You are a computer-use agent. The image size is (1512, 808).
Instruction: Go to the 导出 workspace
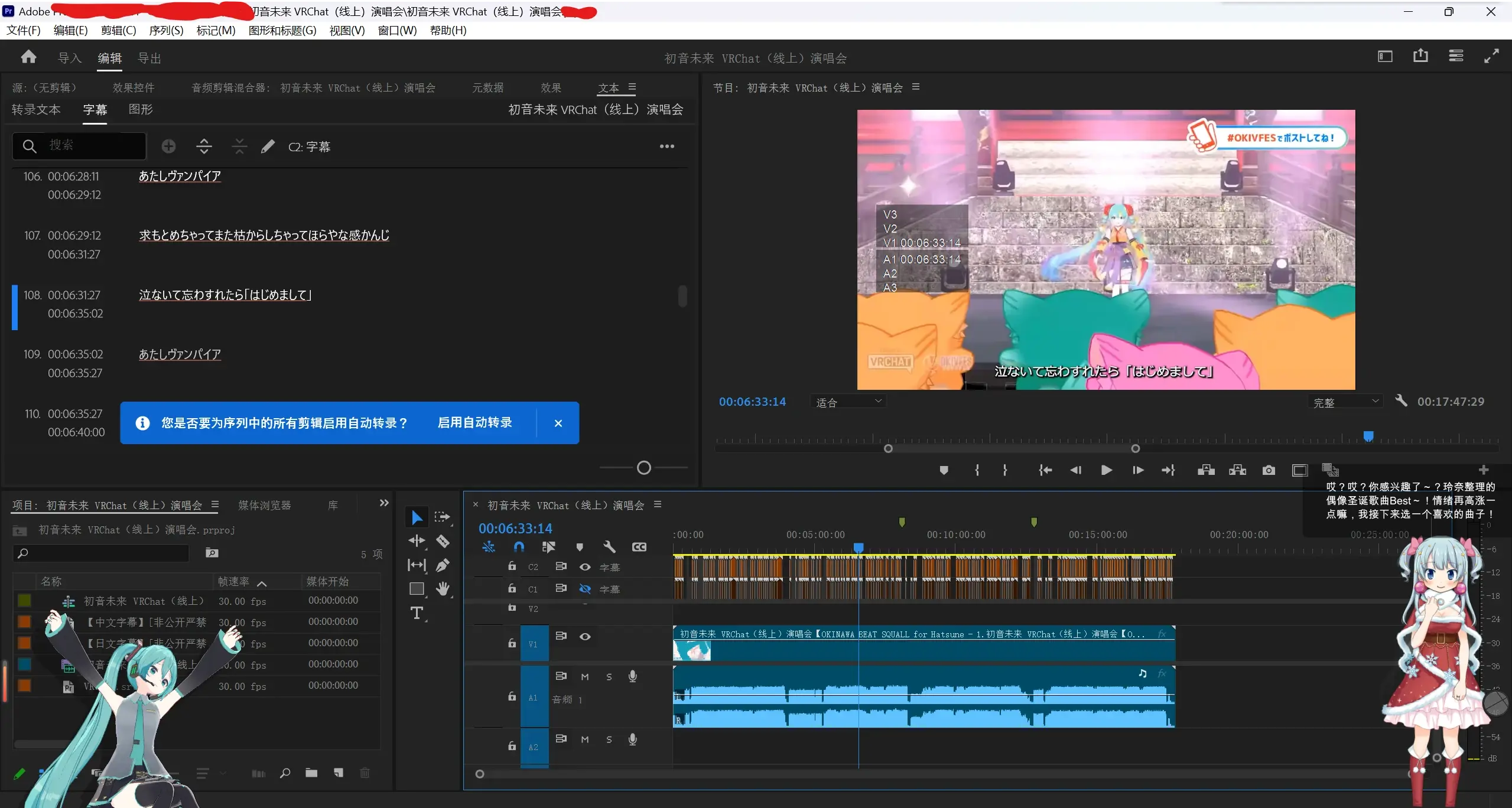[149, 58]
